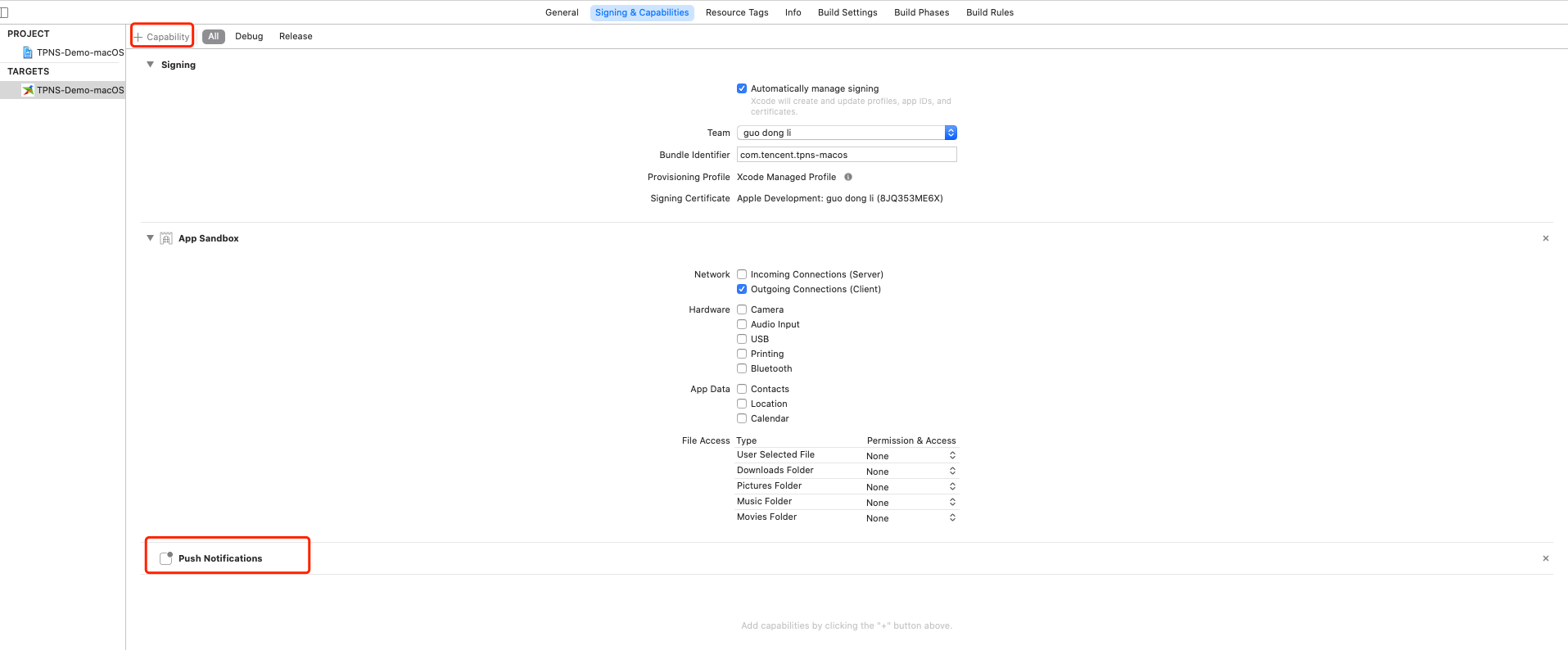Remove the App Sandbox capability
Screen dimensions: 1568x650
pyautogui.click(x=1546, y=238)
